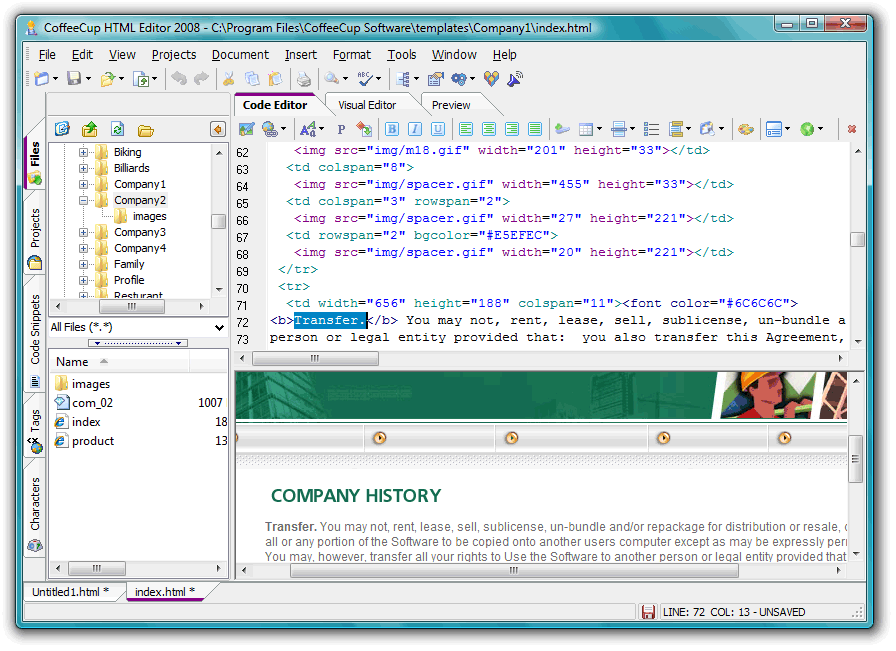Open the color palette icon

[x=745, y=129]
